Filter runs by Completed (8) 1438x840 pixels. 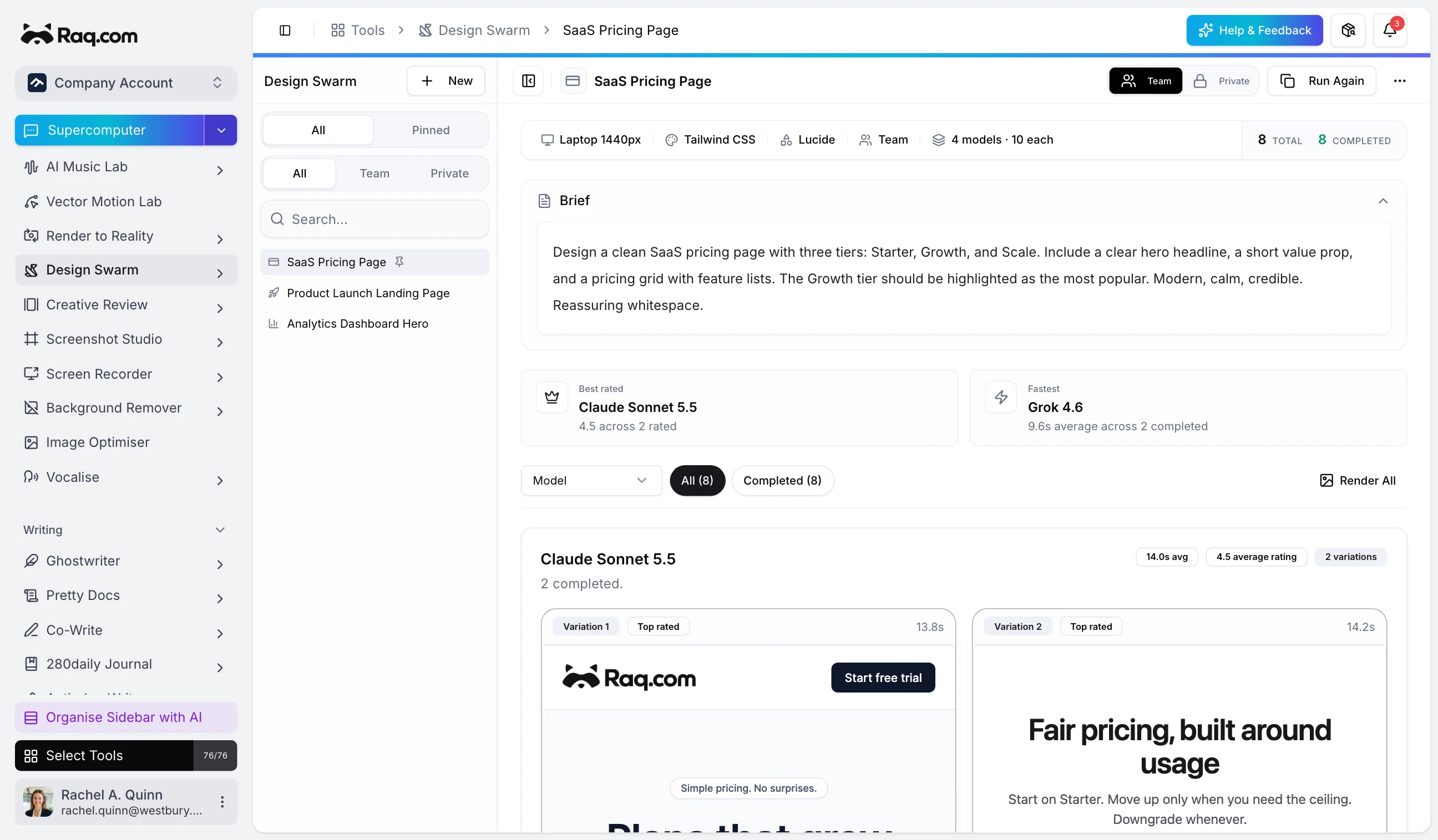(782, 481)
